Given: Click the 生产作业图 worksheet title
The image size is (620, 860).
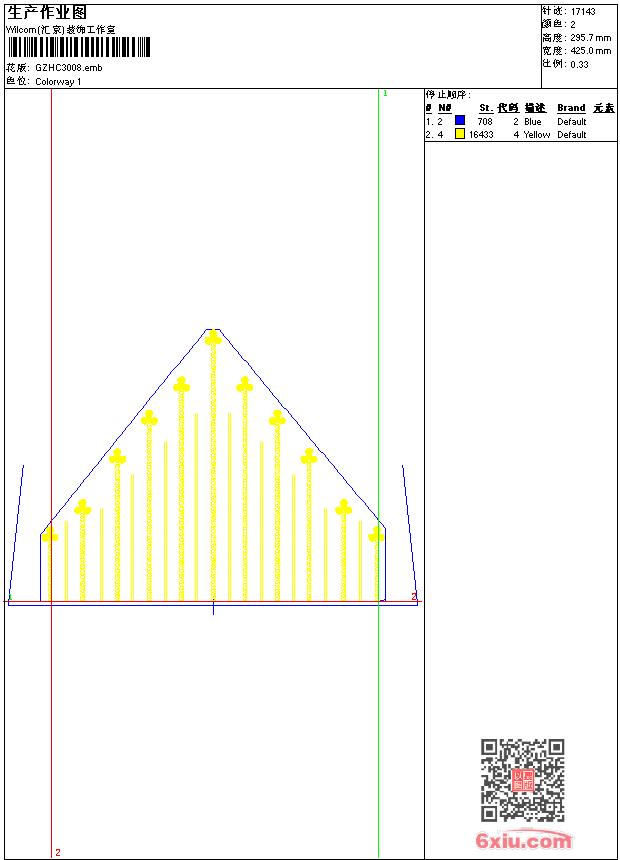Looking at the screenshot, I should coord(47,13).
